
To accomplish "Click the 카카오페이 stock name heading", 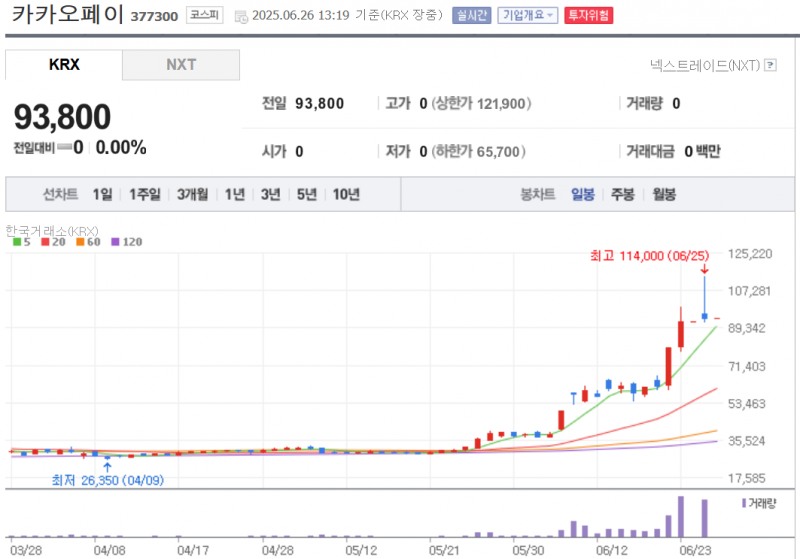I will click(x=68, y=14).
